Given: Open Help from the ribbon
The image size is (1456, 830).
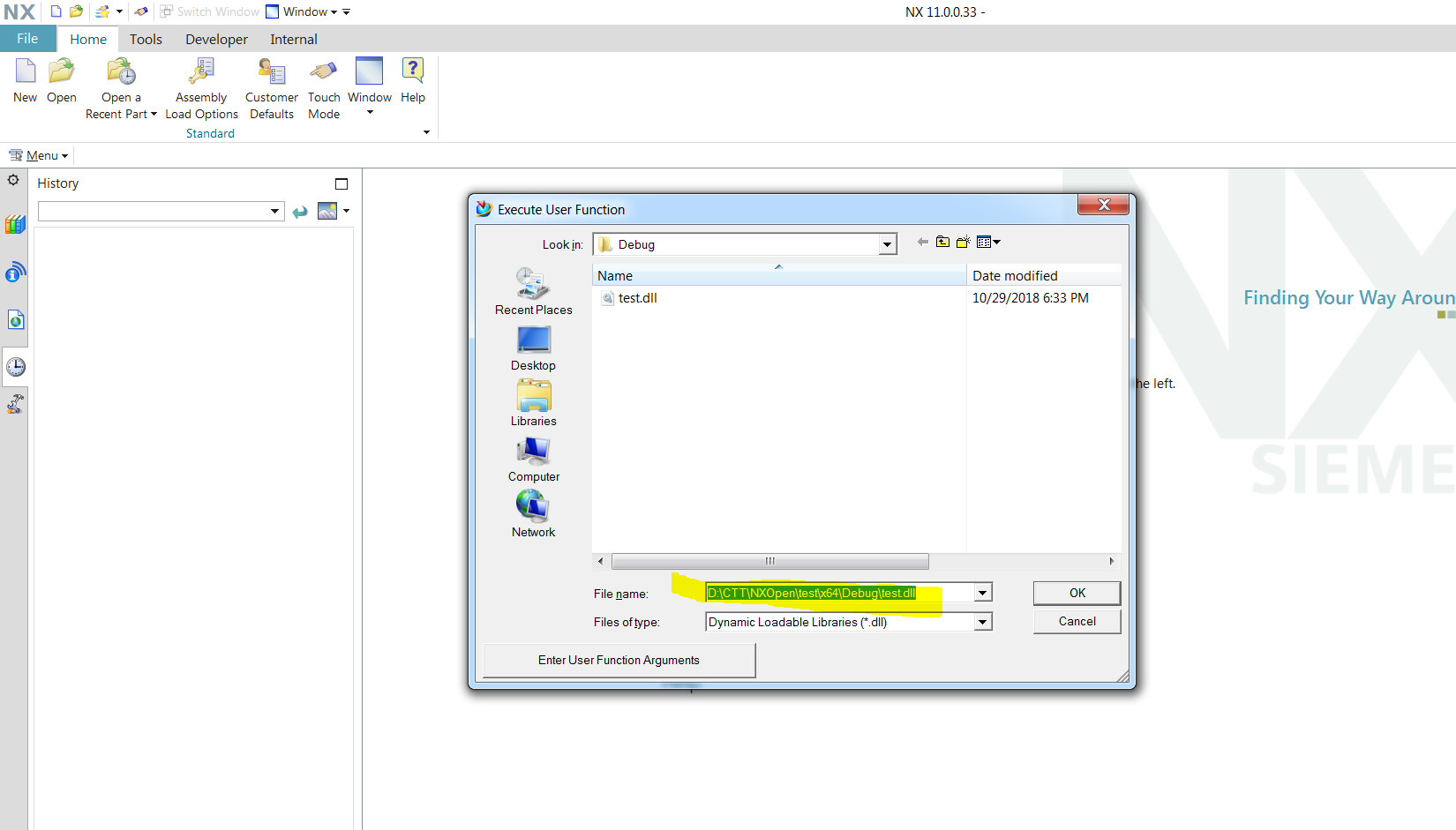Looking at the screenshot, I should point(413,81).
